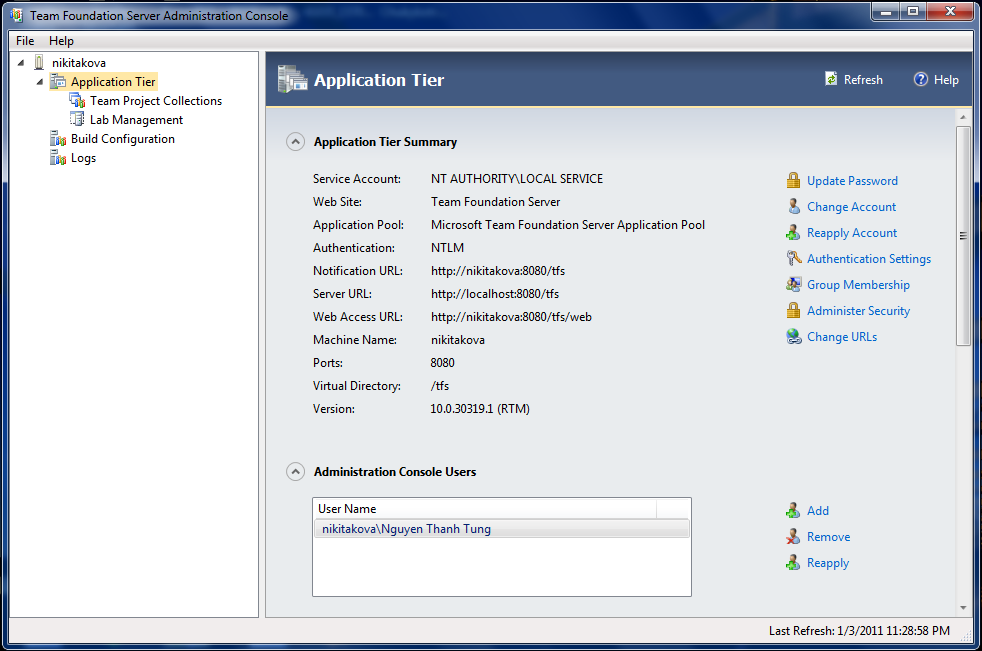Click the nikitakova server icon in tree
This screenshot has height=651, width=982.
click(x=39, y=62)
